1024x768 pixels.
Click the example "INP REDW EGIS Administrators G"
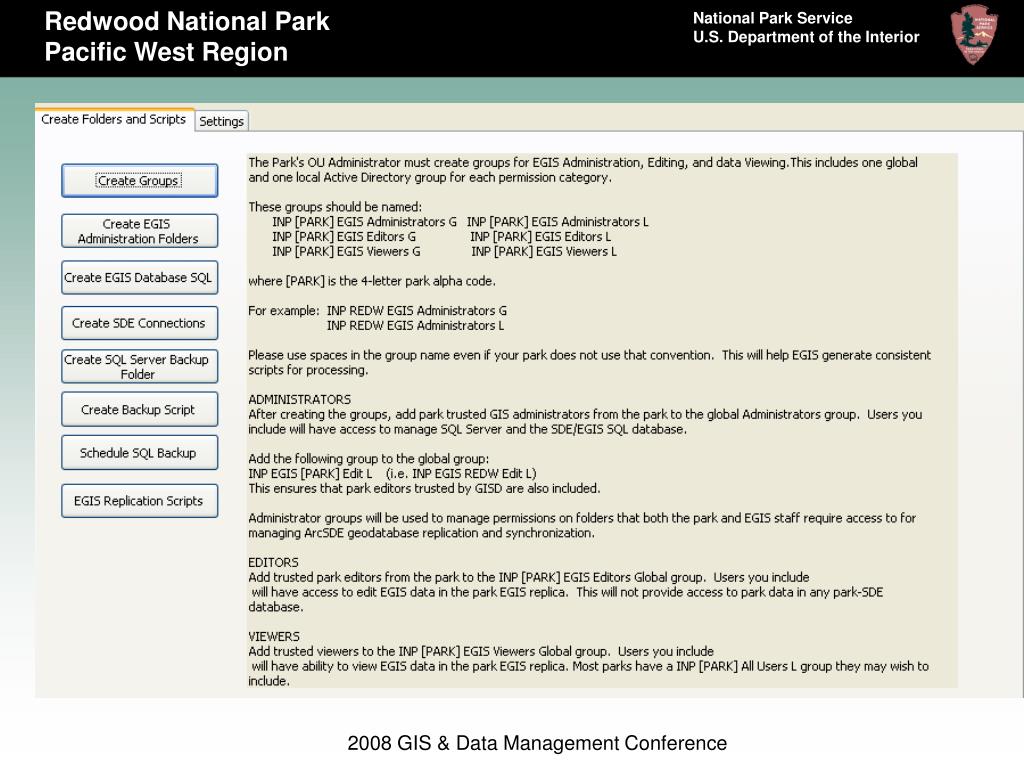(x=417, y=311)
